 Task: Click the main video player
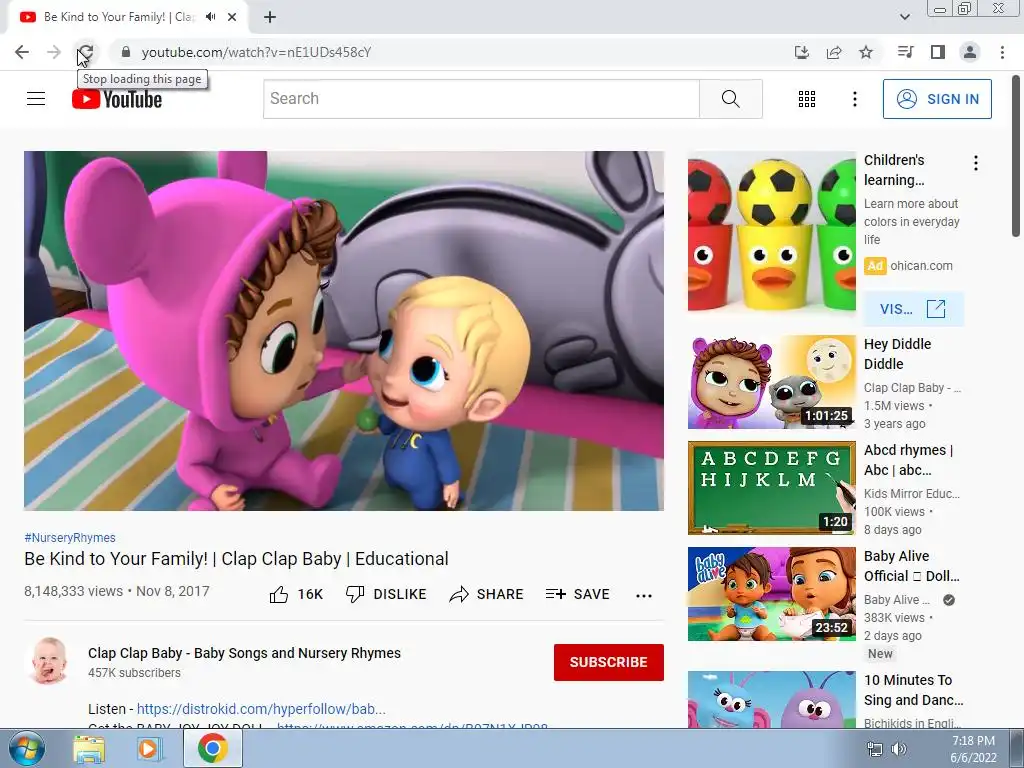point(344,331)
